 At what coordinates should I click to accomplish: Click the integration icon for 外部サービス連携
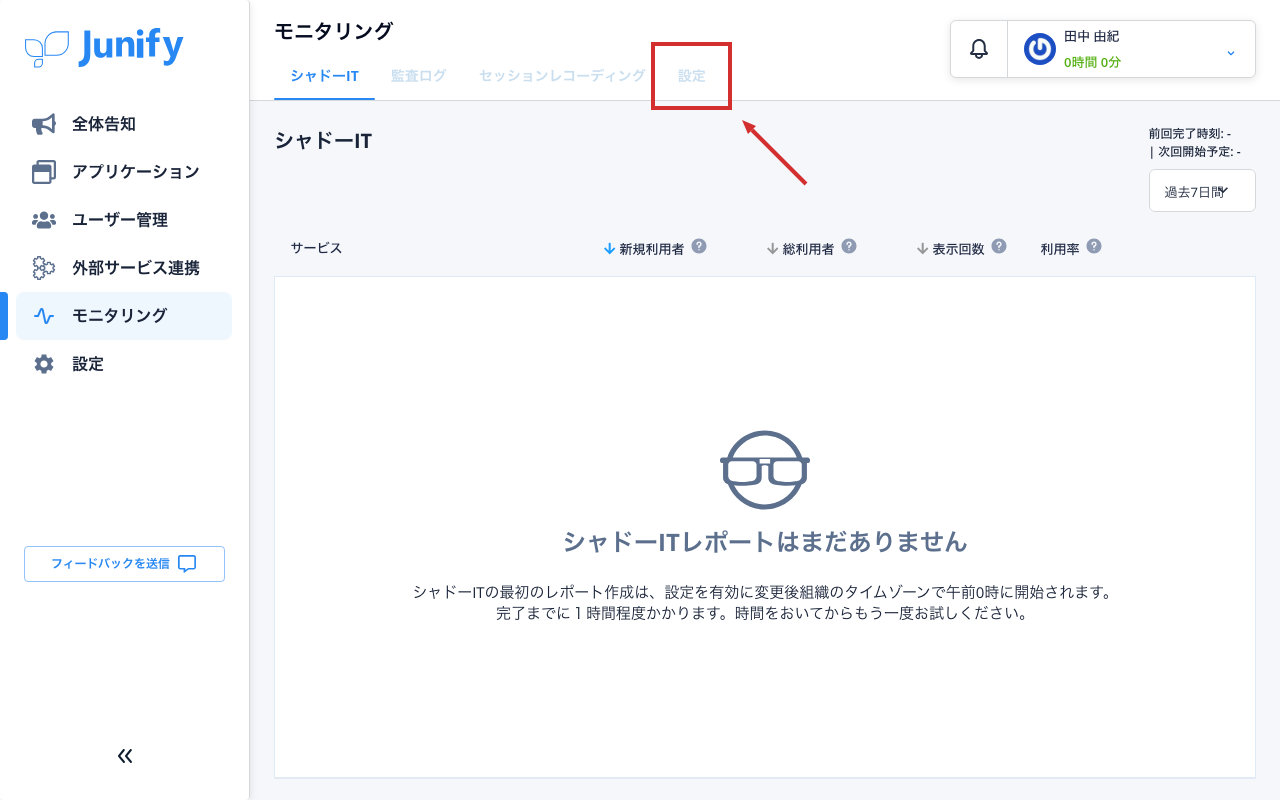click(44, 268)
